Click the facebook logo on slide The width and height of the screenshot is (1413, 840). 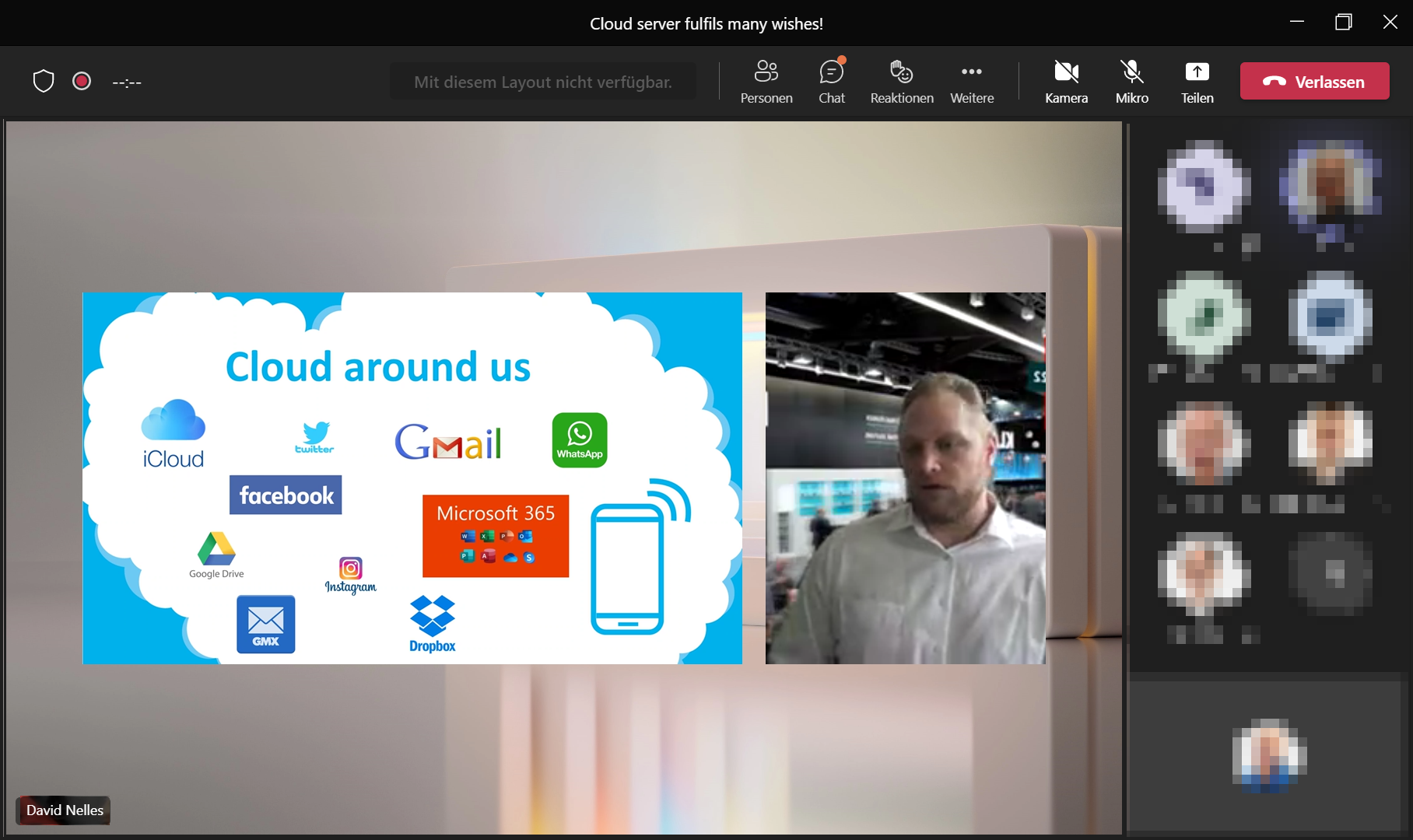(286, 495)
